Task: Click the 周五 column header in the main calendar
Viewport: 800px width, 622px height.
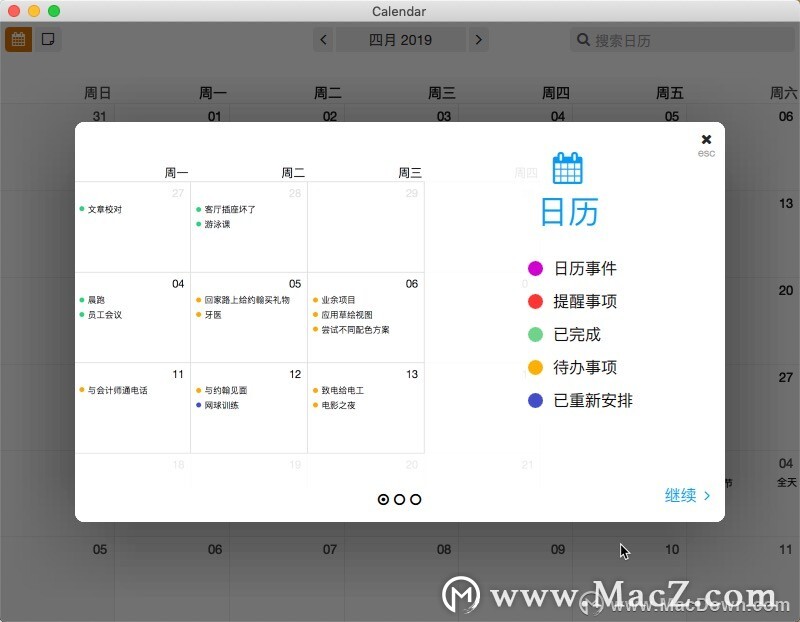Action: [669, 93]
